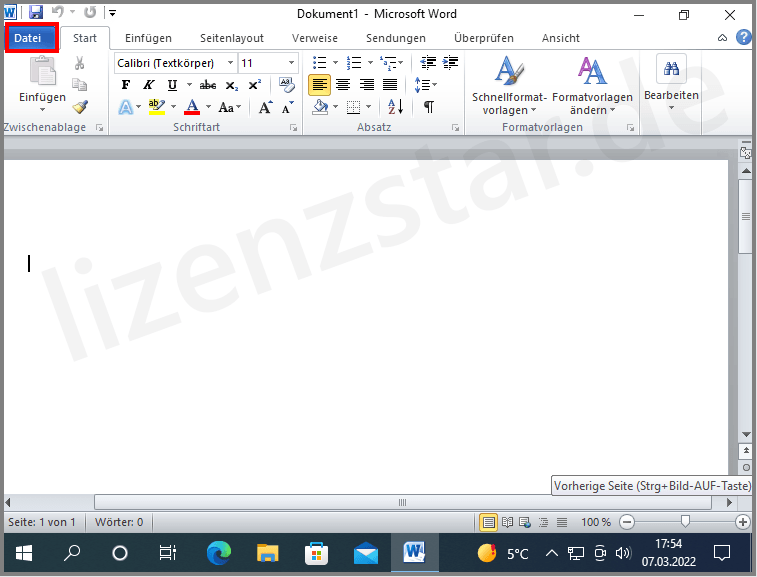757x577 pixels.
Task: Toggle left text alignment
Action: [x=319, y=85]
